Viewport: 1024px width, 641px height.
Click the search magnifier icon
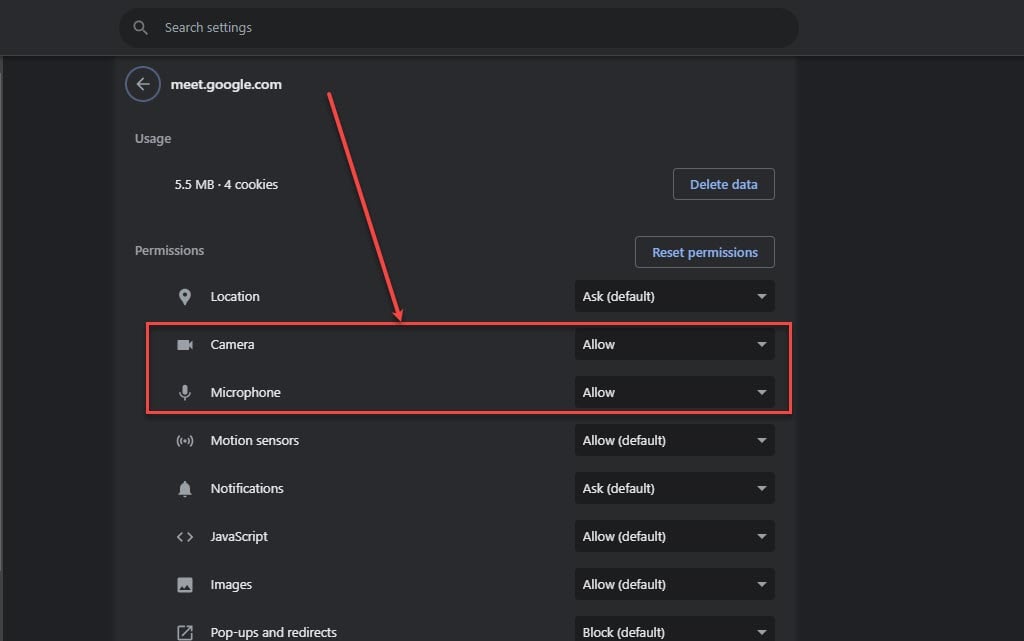(140, 27)
